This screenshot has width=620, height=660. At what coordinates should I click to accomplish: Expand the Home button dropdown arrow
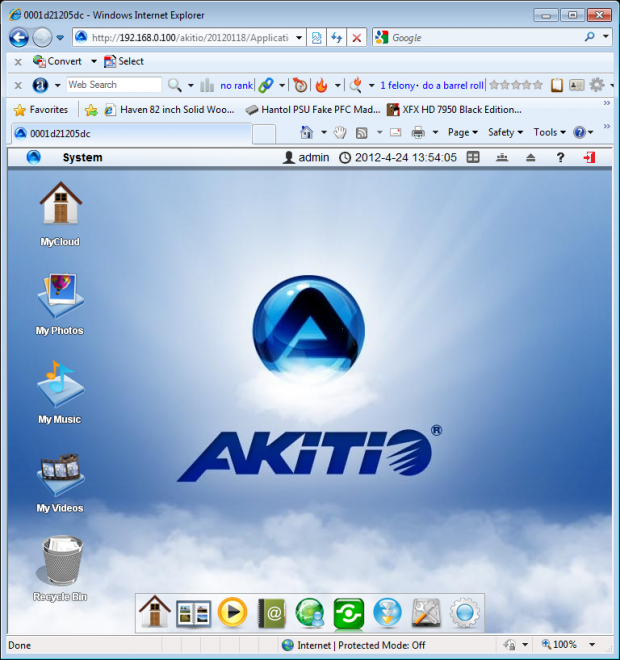(x=324, y=133)
